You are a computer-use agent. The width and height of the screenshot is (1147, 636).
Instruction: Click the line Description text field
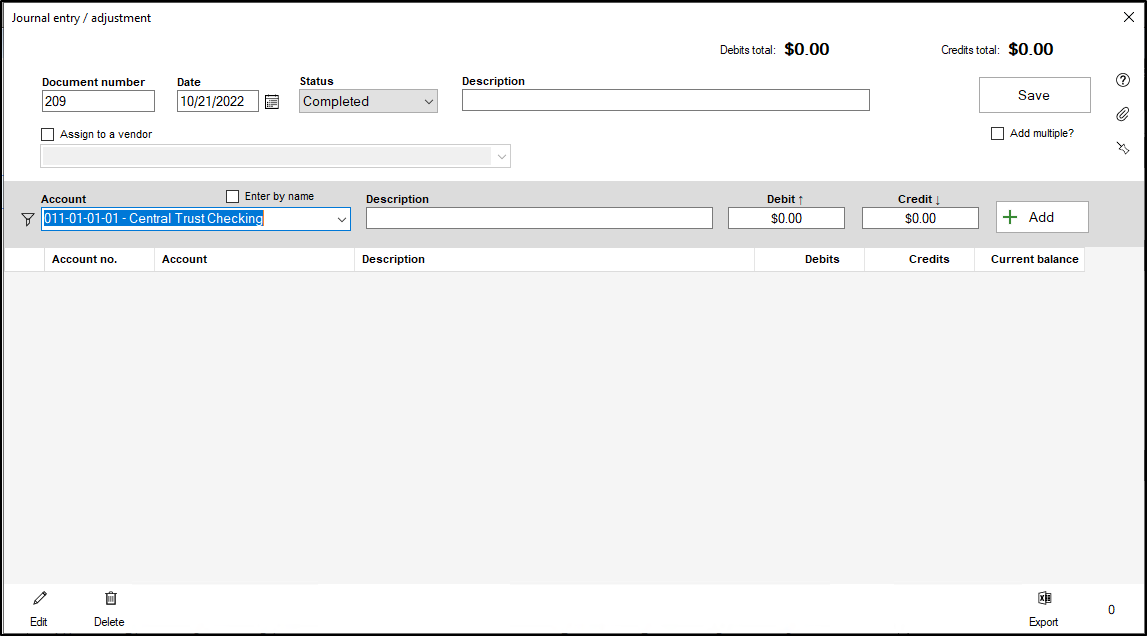tap(539, 218)
